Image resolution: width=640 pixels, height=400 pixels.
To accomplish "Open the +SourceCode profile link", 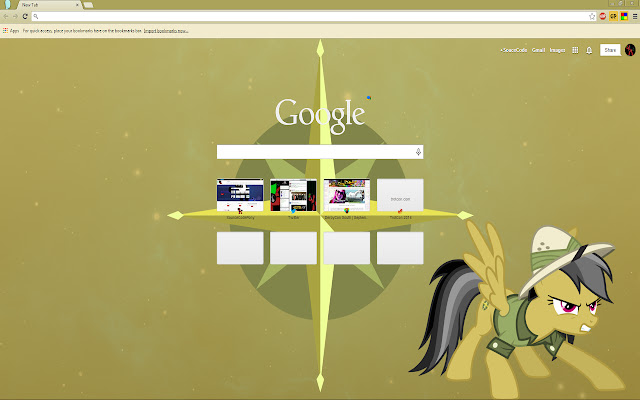I will 513,50.
